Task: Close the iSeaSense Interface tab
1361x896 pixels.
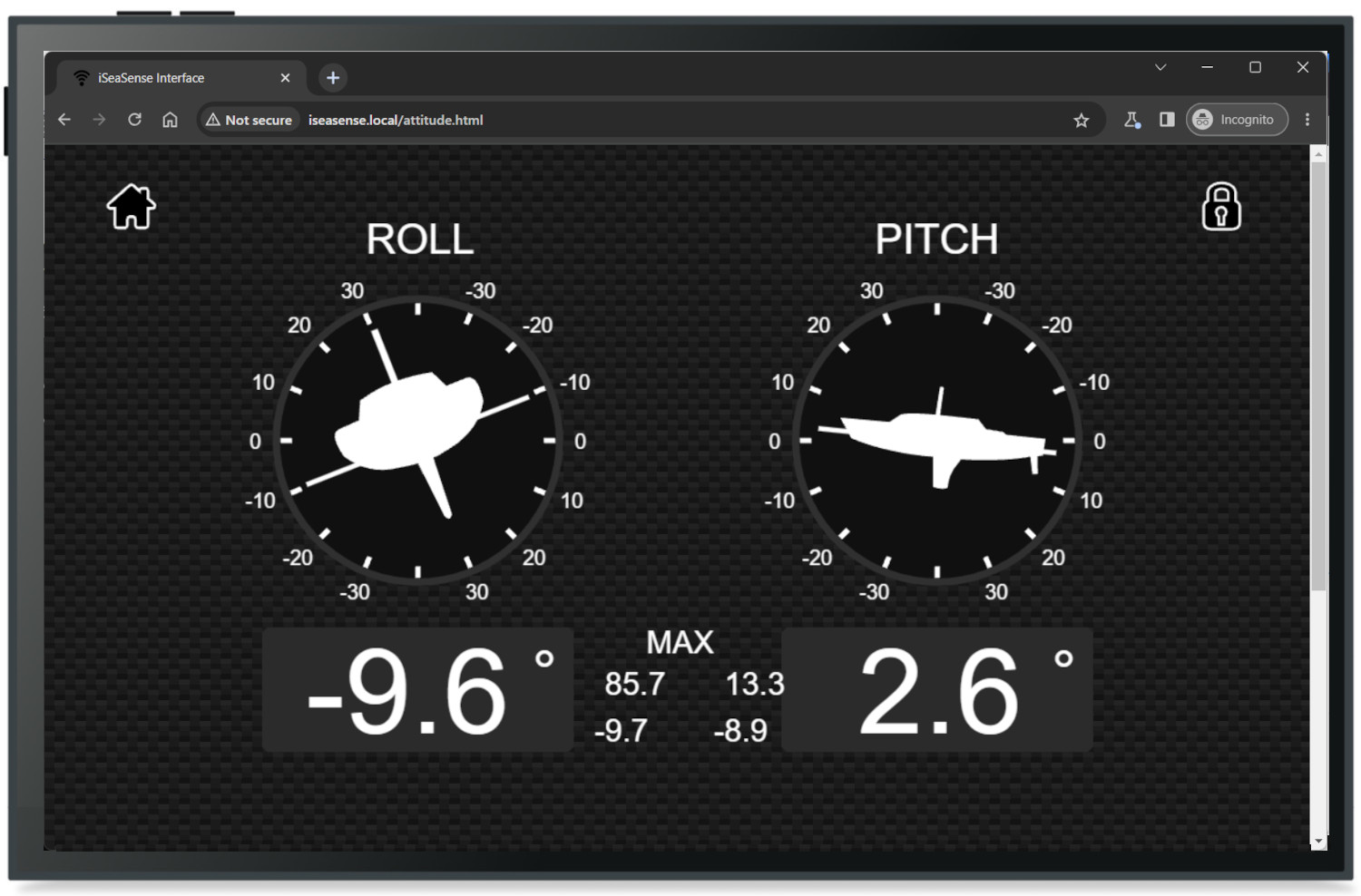Action: [285, 78]
